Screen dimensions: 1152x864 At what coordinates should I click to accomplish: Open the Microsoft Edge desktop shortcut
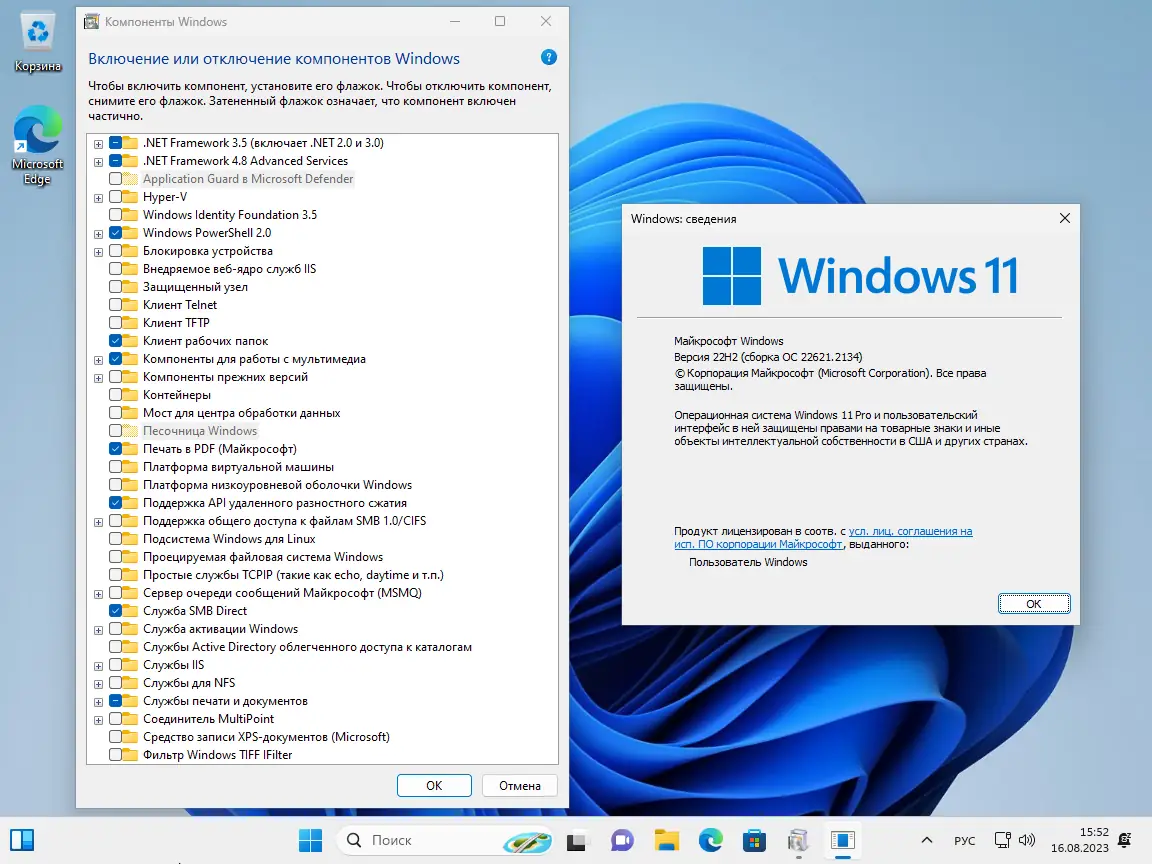[37, 145]
